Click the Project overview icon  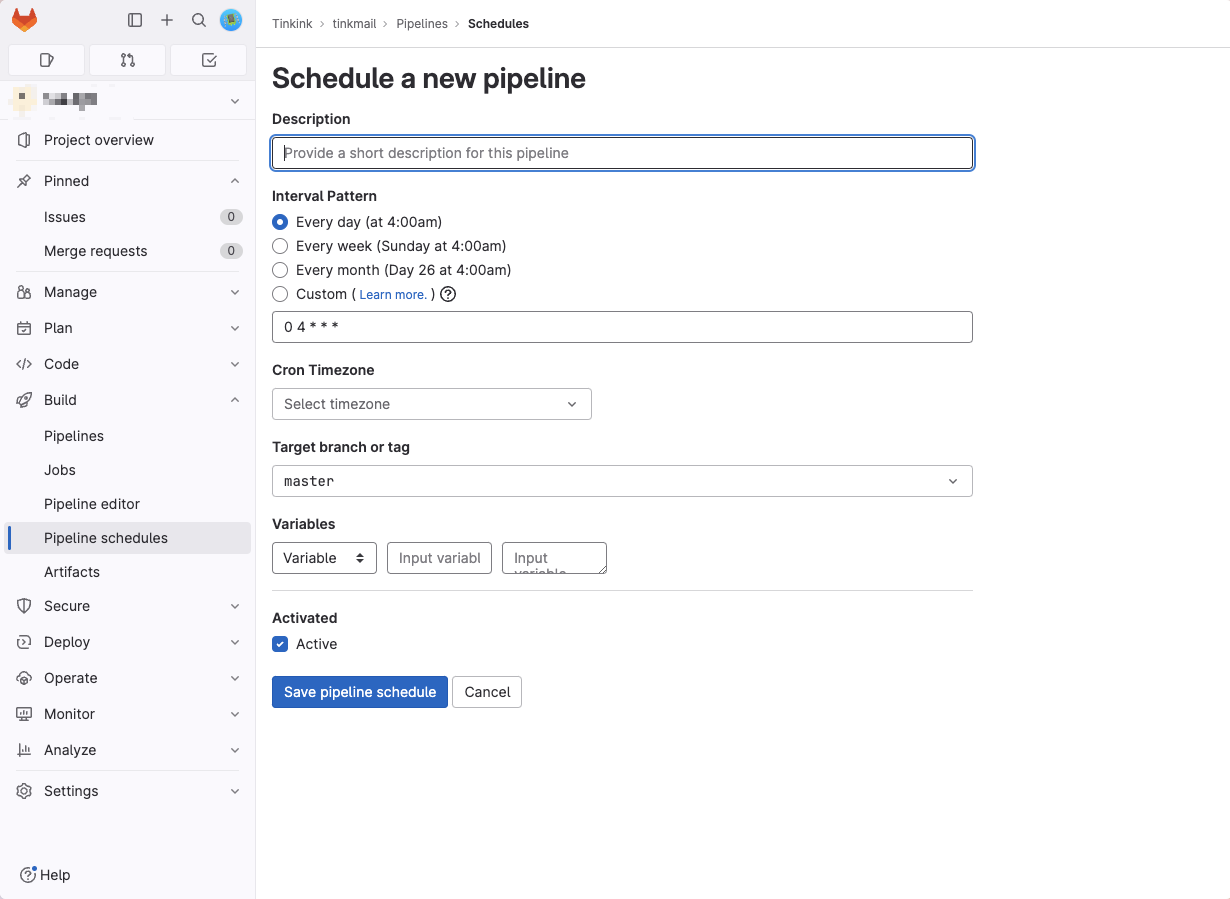tap(24, 140)
